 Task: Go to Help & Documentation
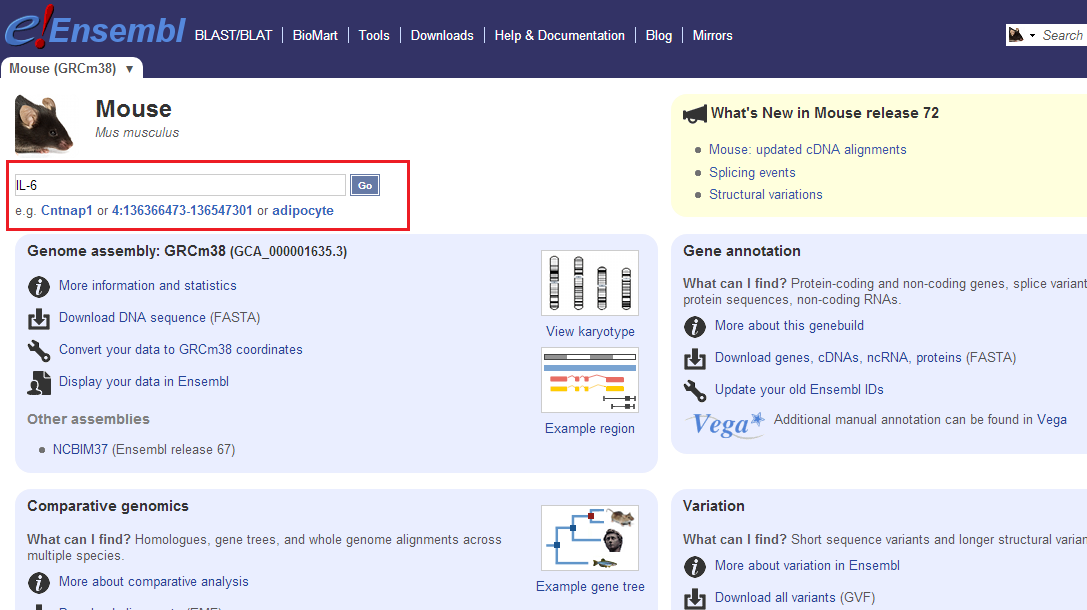559,35
